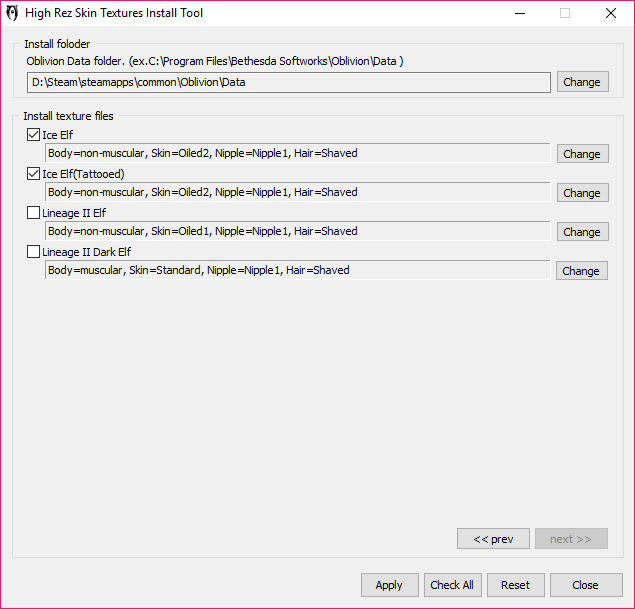This screenshot has height=609, width=635.
Task: Go to previous page with << prev
Action: click(493, 539)
